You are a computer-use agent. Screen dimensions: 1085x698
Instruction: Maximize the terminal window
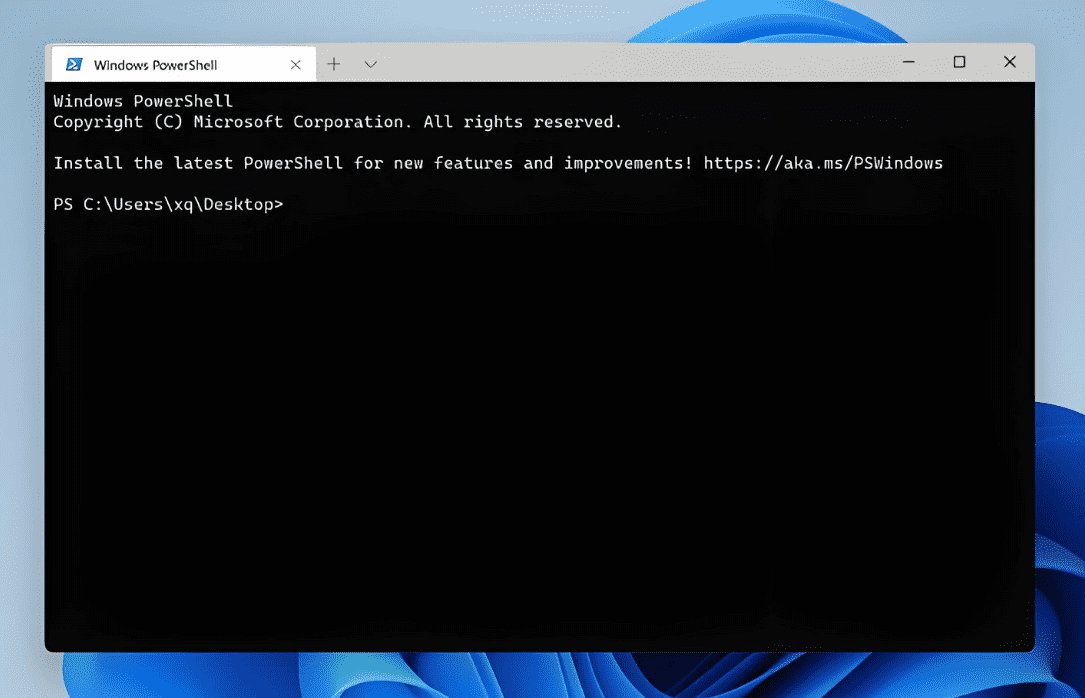pos(959,62)
